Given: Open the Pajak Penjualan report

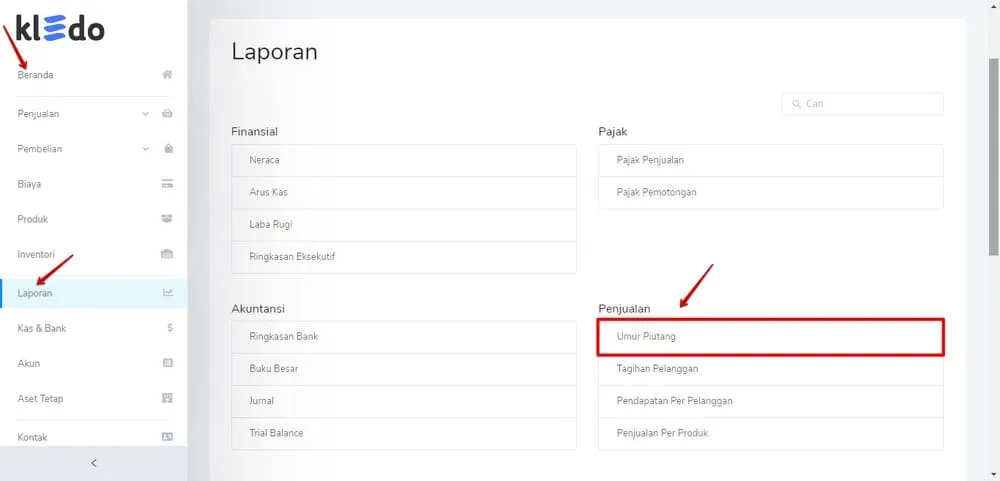Looking at the screenshot, I should [x=770, y=160].
